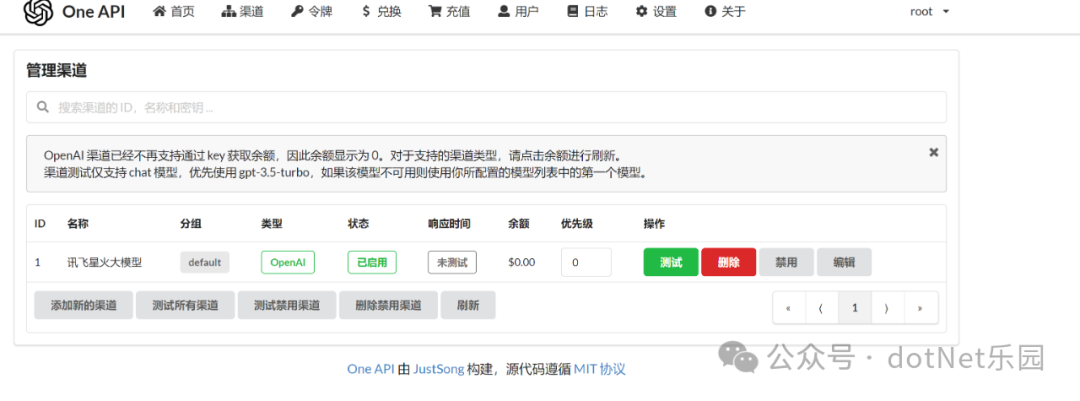Disable the channel with 禁用 button
The image size is (1080, 401).
[787, 263]
